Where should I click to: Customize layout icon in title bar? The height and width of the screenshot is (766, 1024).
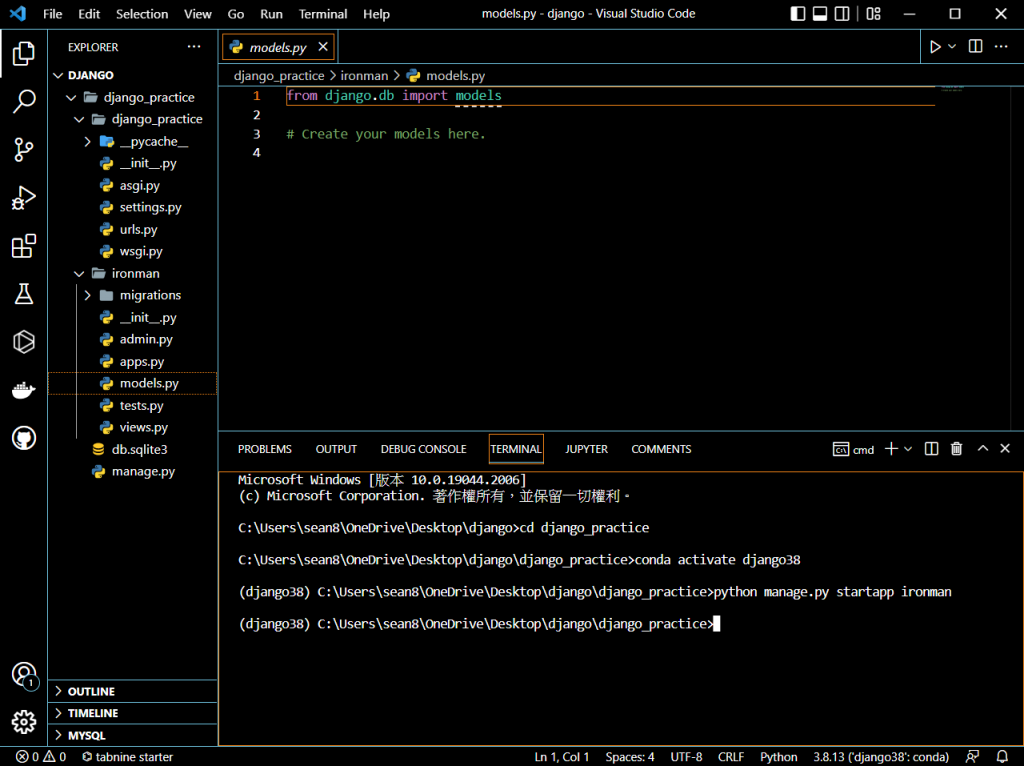(873, 14)
